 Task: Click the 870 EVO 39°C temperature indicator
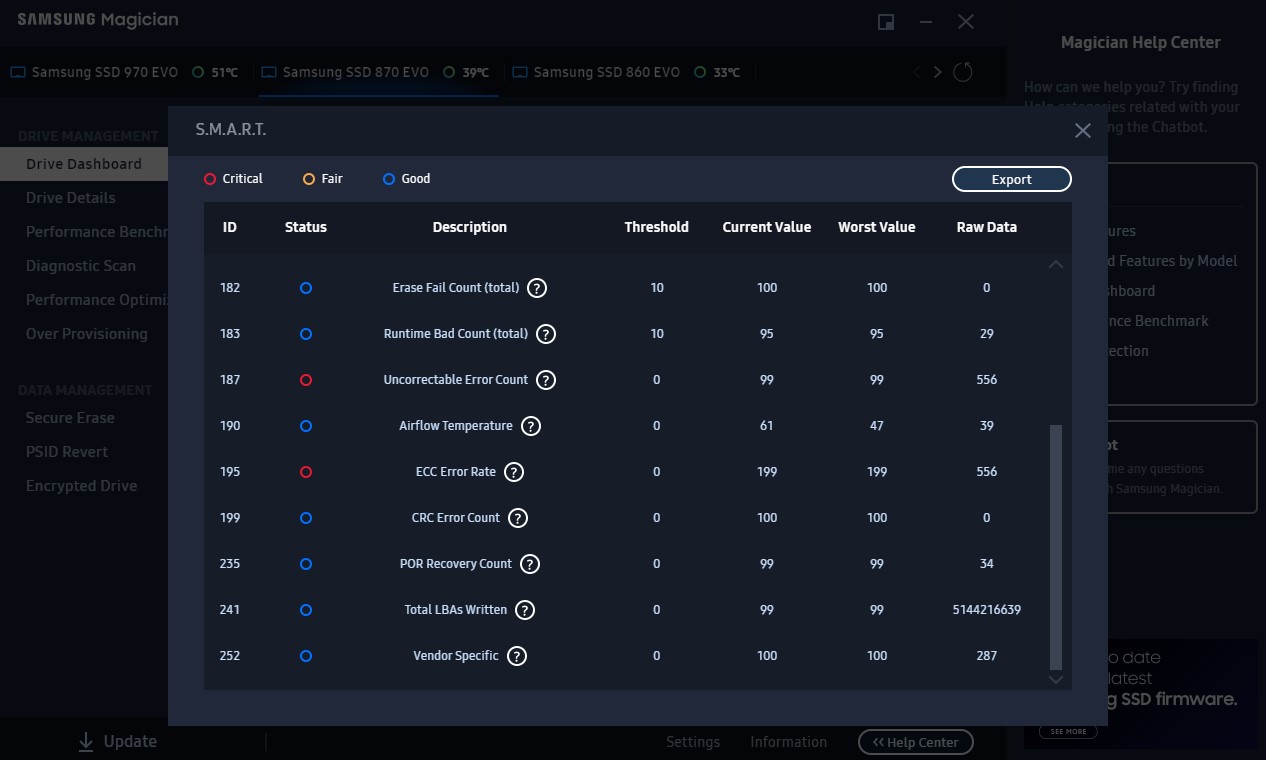466,72
